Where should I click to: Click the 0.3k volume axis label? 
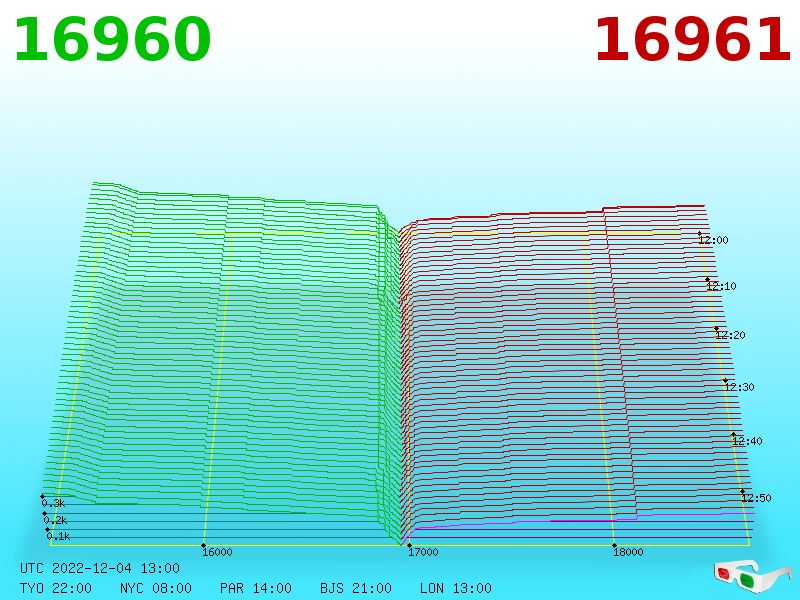click(53, 503)
